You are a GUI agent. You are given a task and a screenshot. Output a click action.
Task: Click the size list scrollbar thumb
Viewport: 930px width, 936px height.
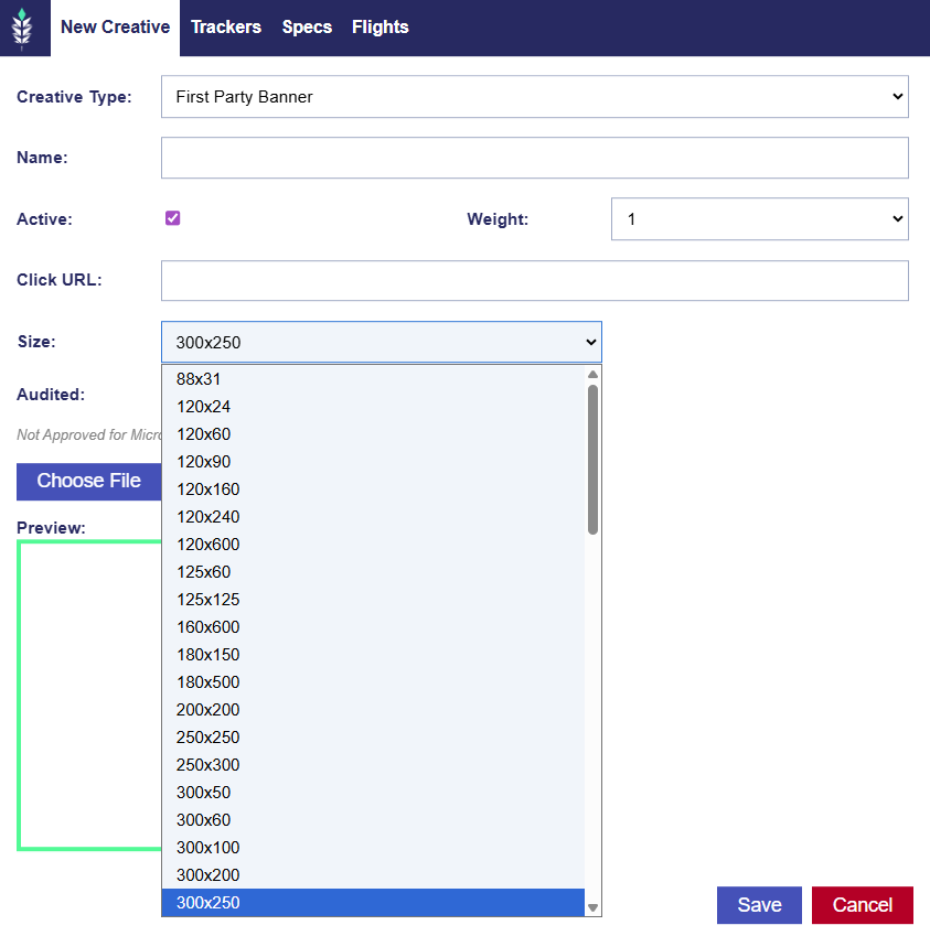tap(593, 460)
